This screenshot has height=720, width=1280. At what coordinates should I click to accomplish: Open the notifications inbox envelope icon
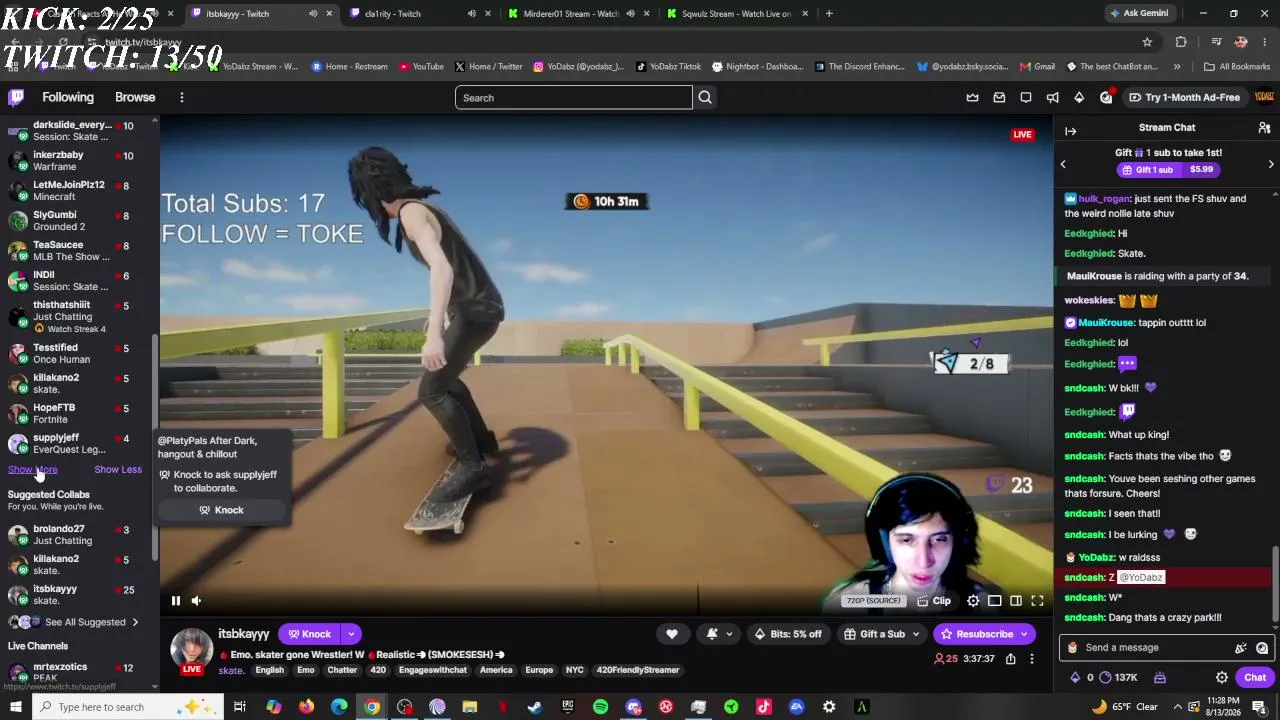[999, 97]
